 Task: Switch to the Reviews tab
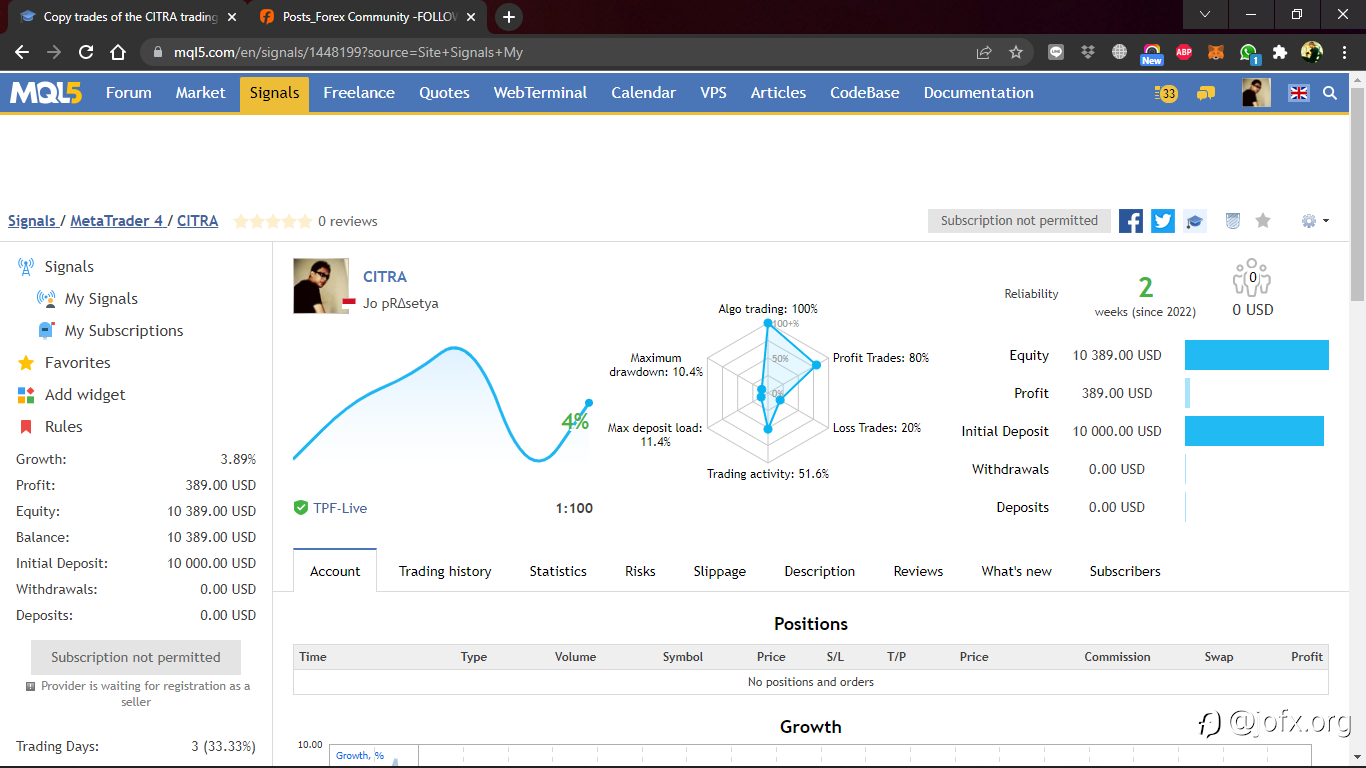pyautogui.click(x=918, y=571)
